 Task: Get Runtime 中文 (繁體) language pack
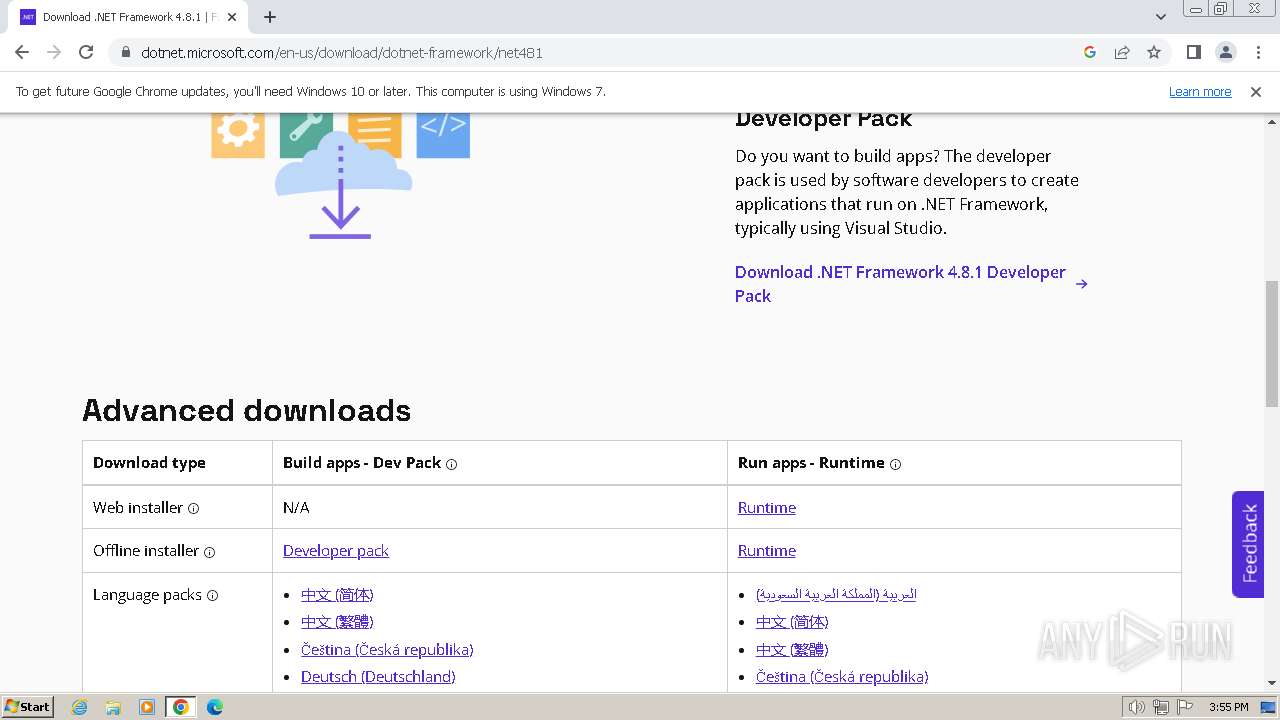click(792, 650)
